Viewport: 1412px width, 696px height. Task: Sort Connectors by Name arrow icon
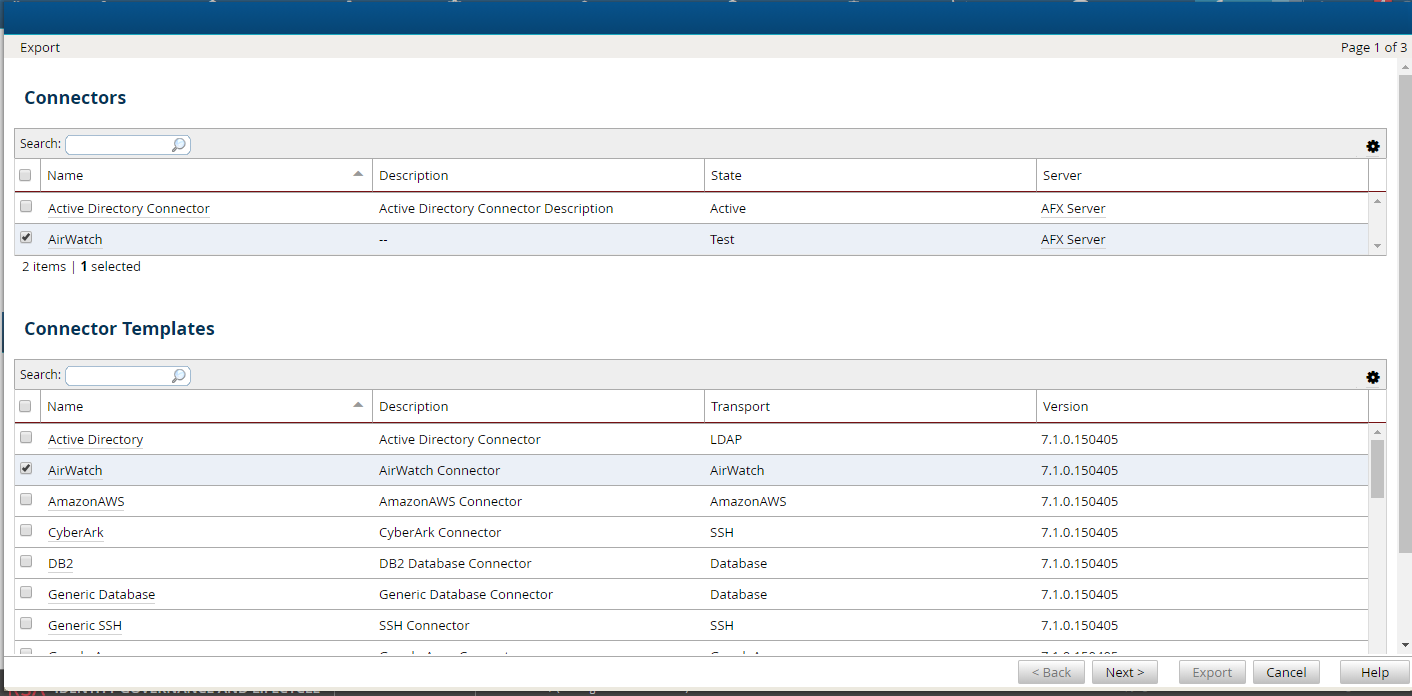tap(358, 174)
